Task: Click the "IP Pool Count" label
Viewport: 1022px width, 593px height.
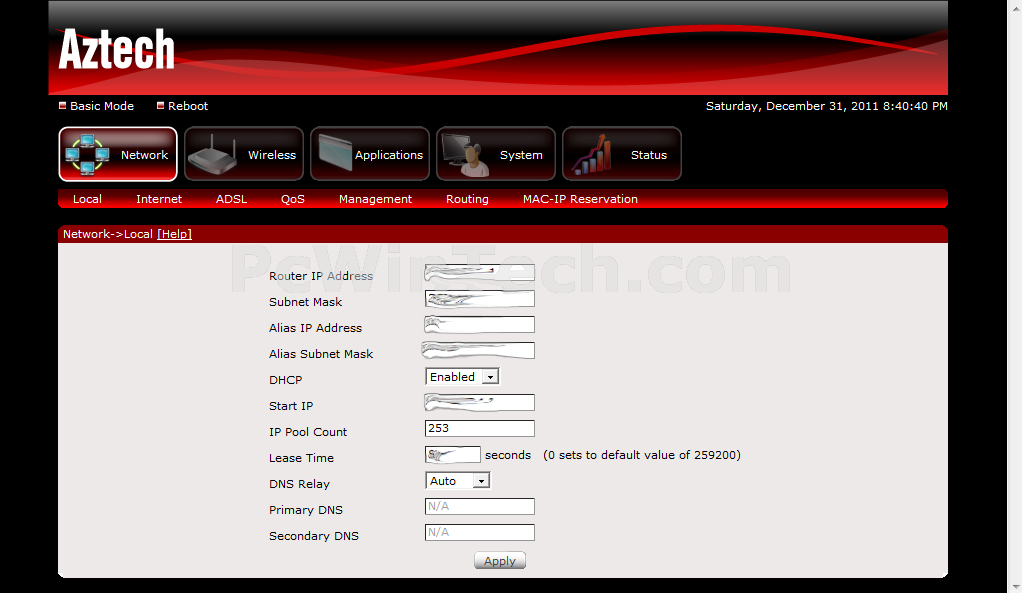Action: pos(308,431)
